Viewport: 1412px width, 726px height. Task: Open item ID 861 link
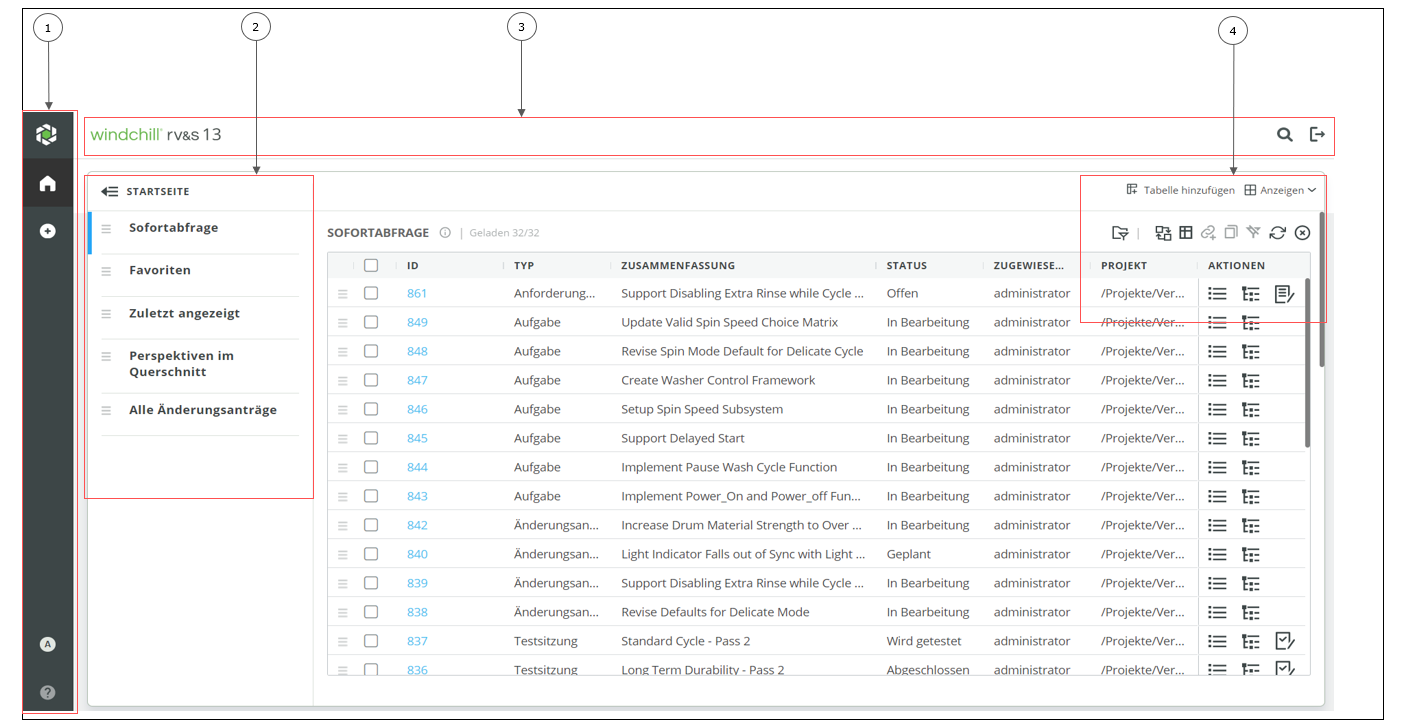417,294
